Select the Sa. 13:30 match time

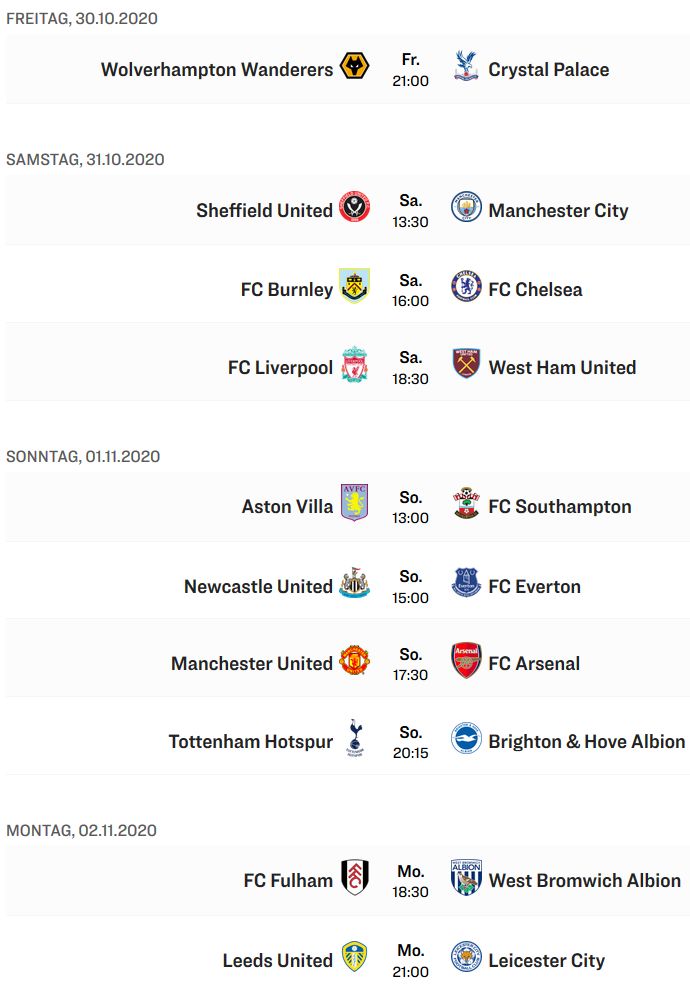click(x=410, y=211)
